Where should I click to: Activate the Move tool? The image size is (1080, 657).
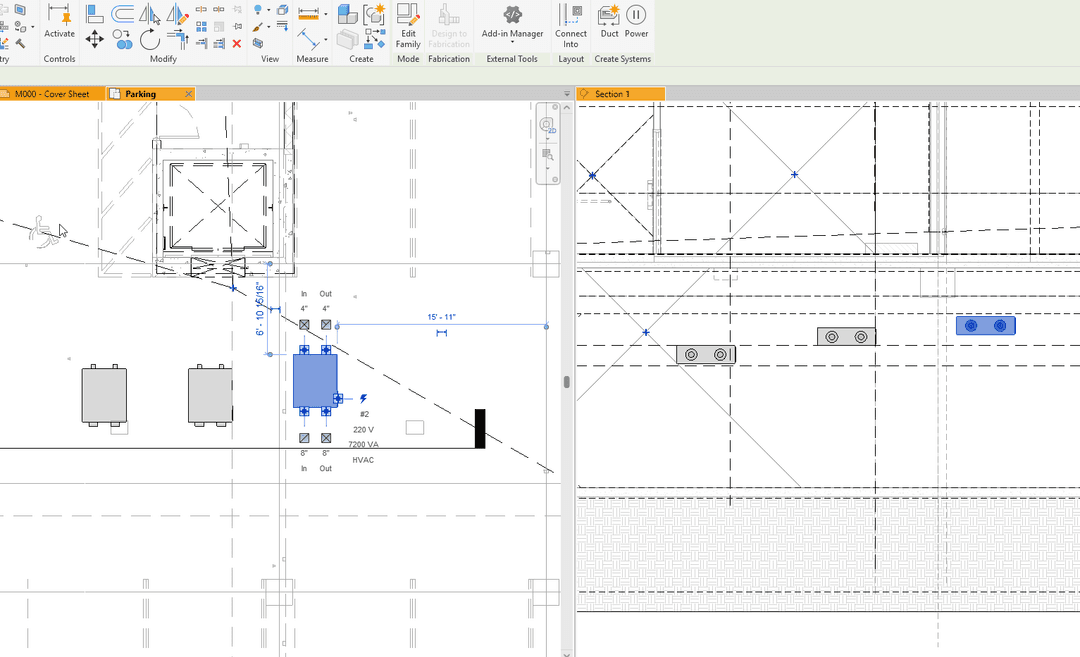pos(94,39)
